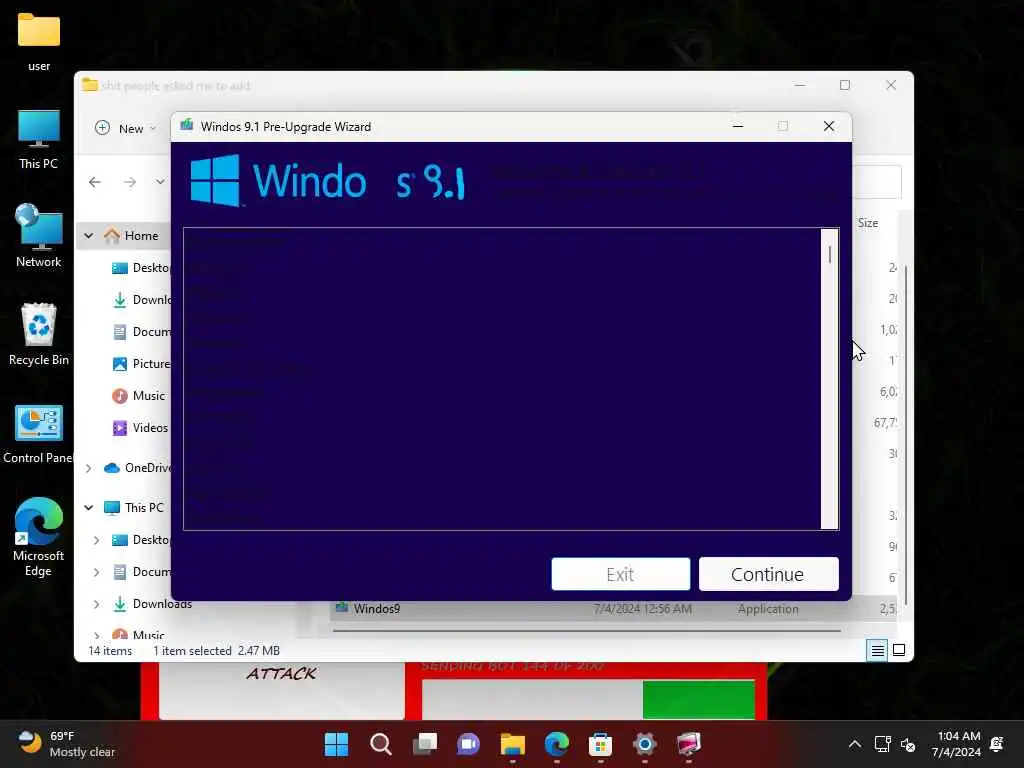The height and width of the screenshot is (768, 1024).
Task: Open the weather widget
Action: 65,744
